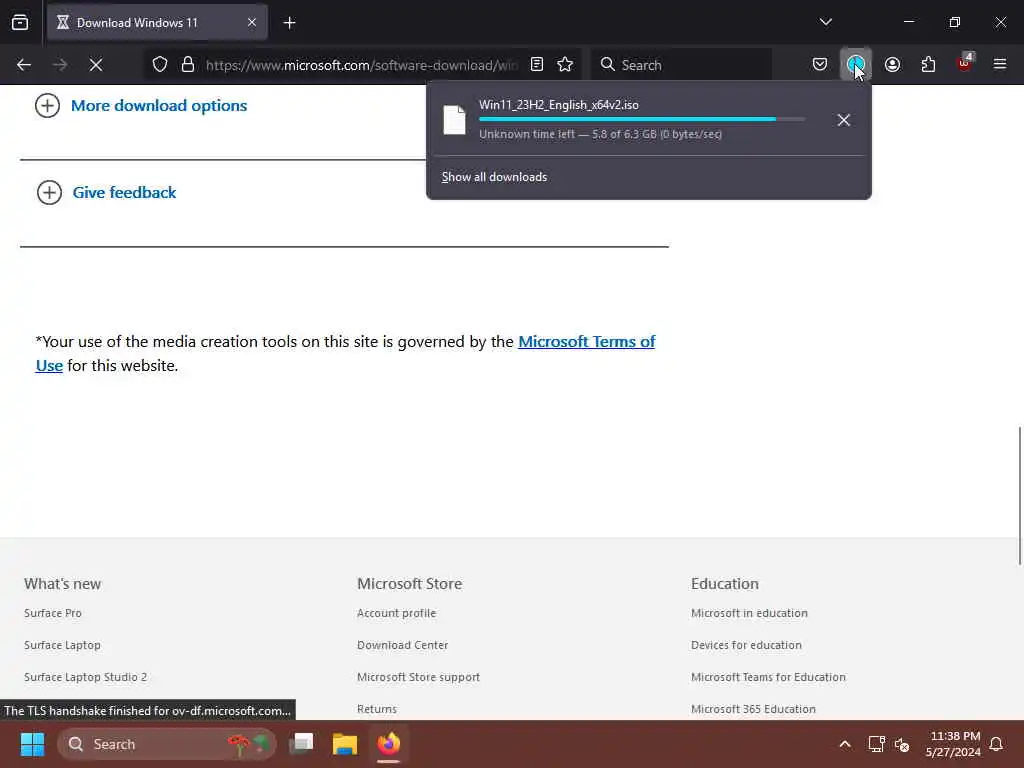Viewport: 1024px width, 768px height.
Task: Click the page vertical scrollbar thumb
Action: [1019, 496]
